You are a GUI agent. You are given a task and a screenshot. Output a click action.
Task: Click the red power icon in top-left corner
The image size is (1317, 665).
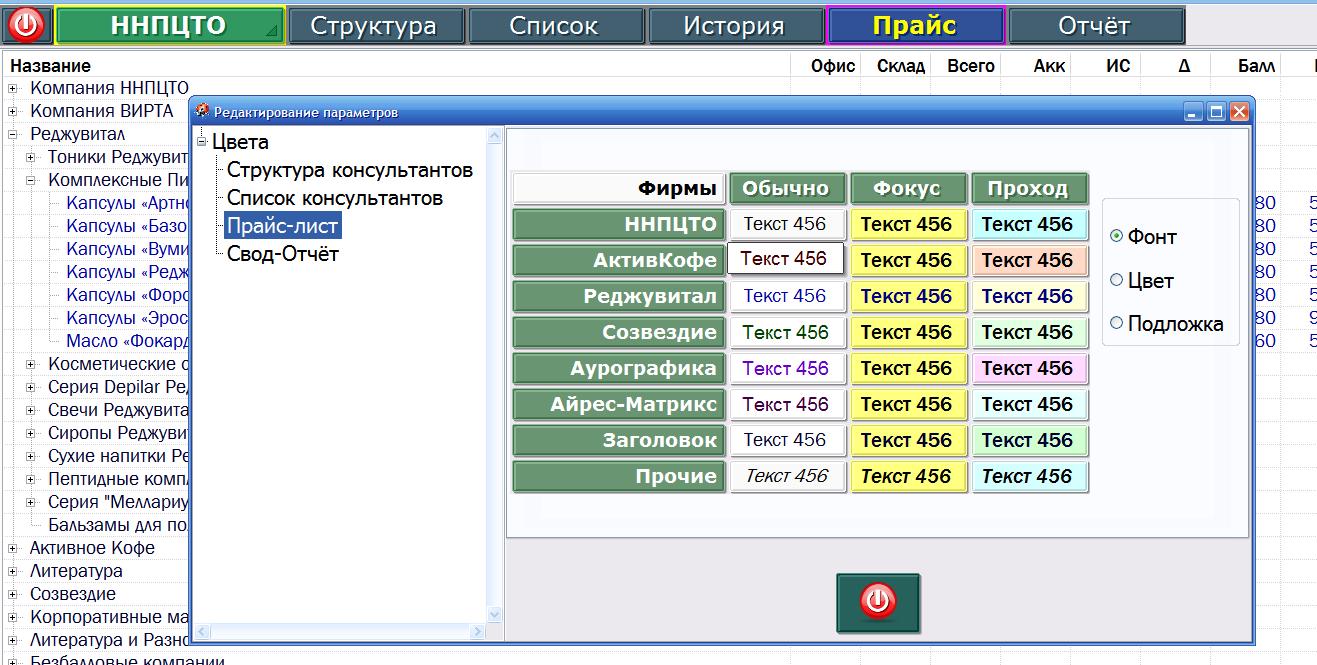click(x=27, y=25)
